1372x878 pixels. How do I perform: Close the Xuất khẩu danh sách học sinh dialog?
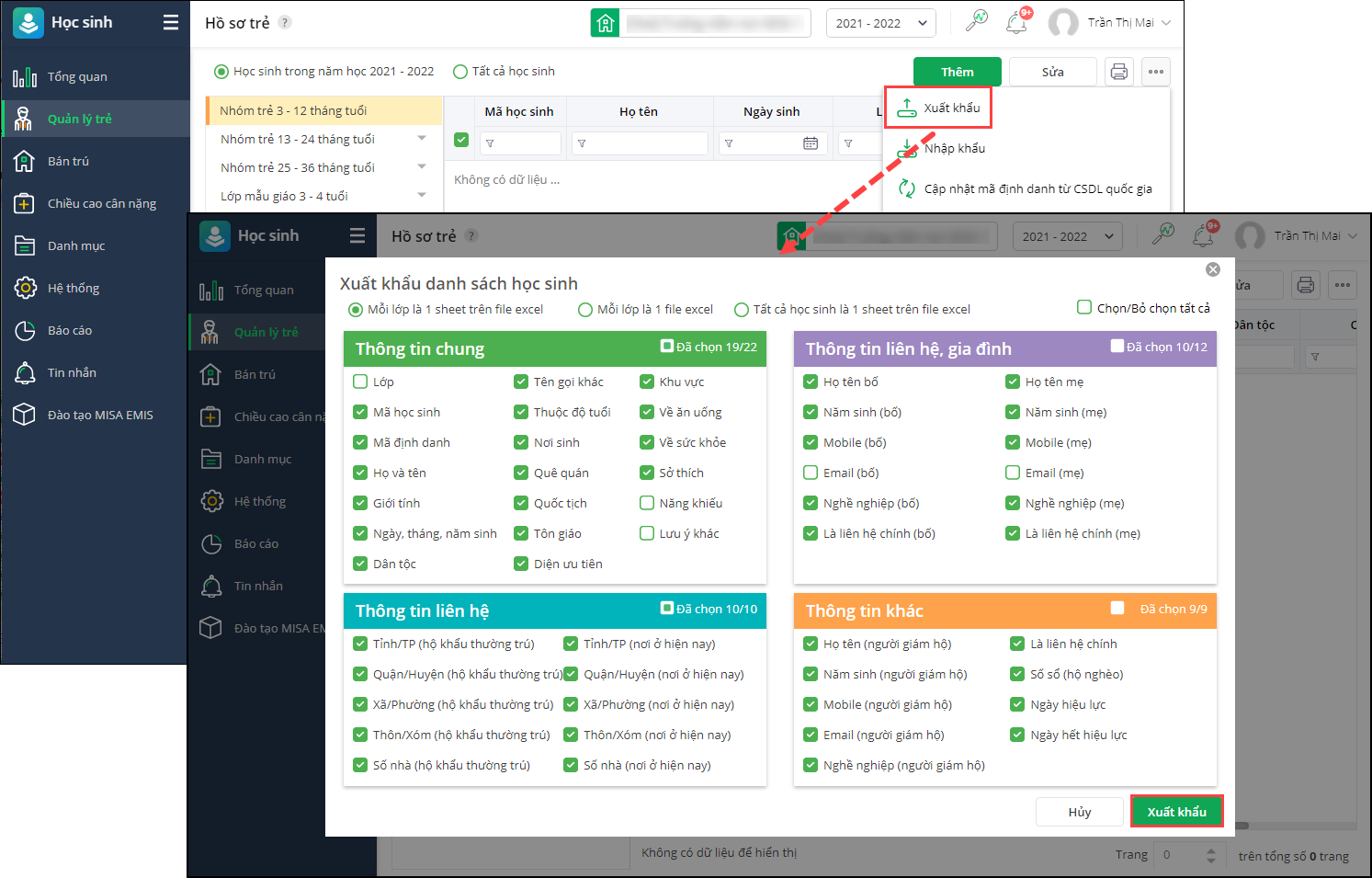pos(1213,269)
